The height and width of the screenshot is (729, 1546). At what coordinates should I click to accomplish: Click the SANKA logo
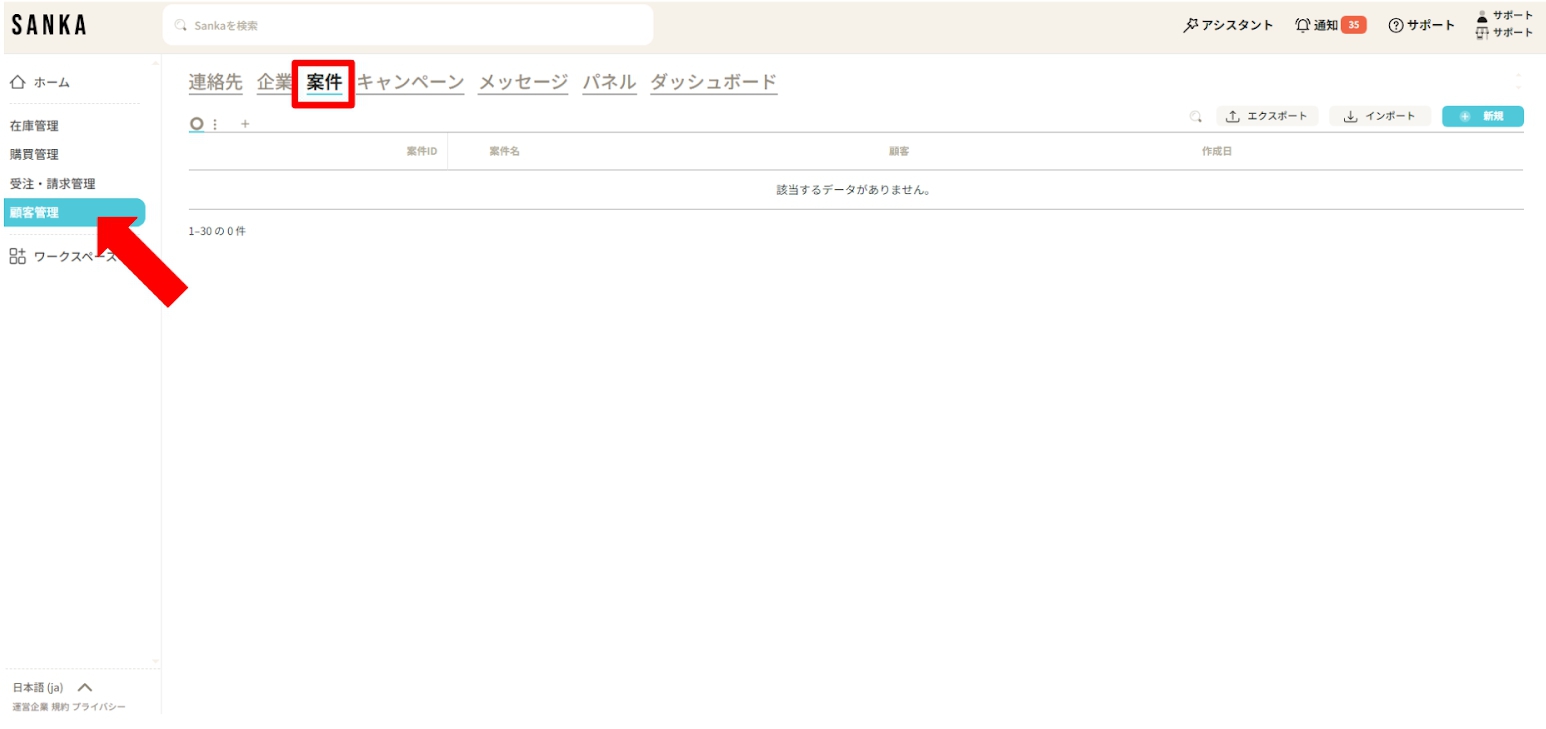49,26
